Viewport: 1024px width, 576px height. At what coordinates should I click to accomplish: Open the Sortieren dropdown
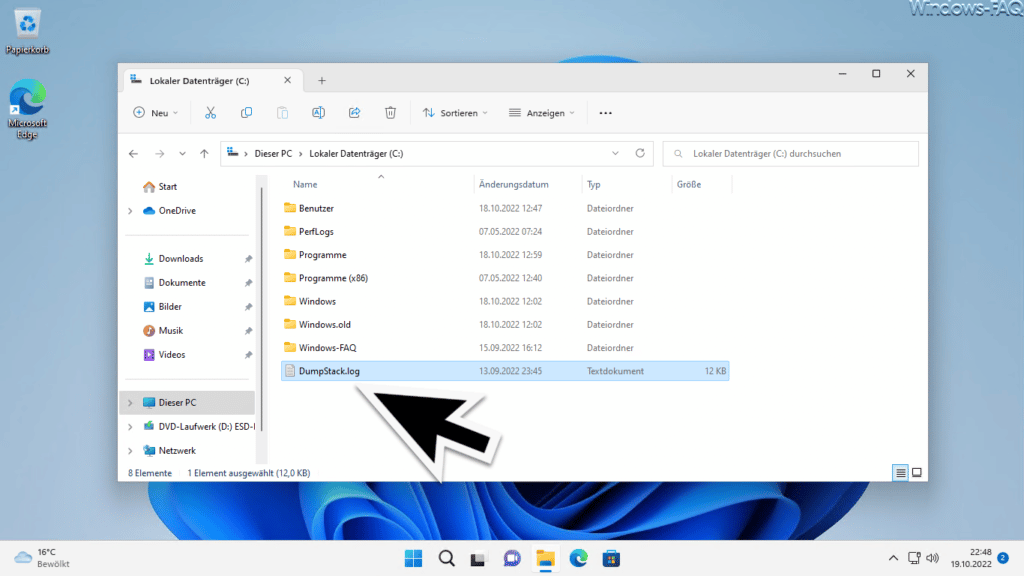click(x=455, y=113)
